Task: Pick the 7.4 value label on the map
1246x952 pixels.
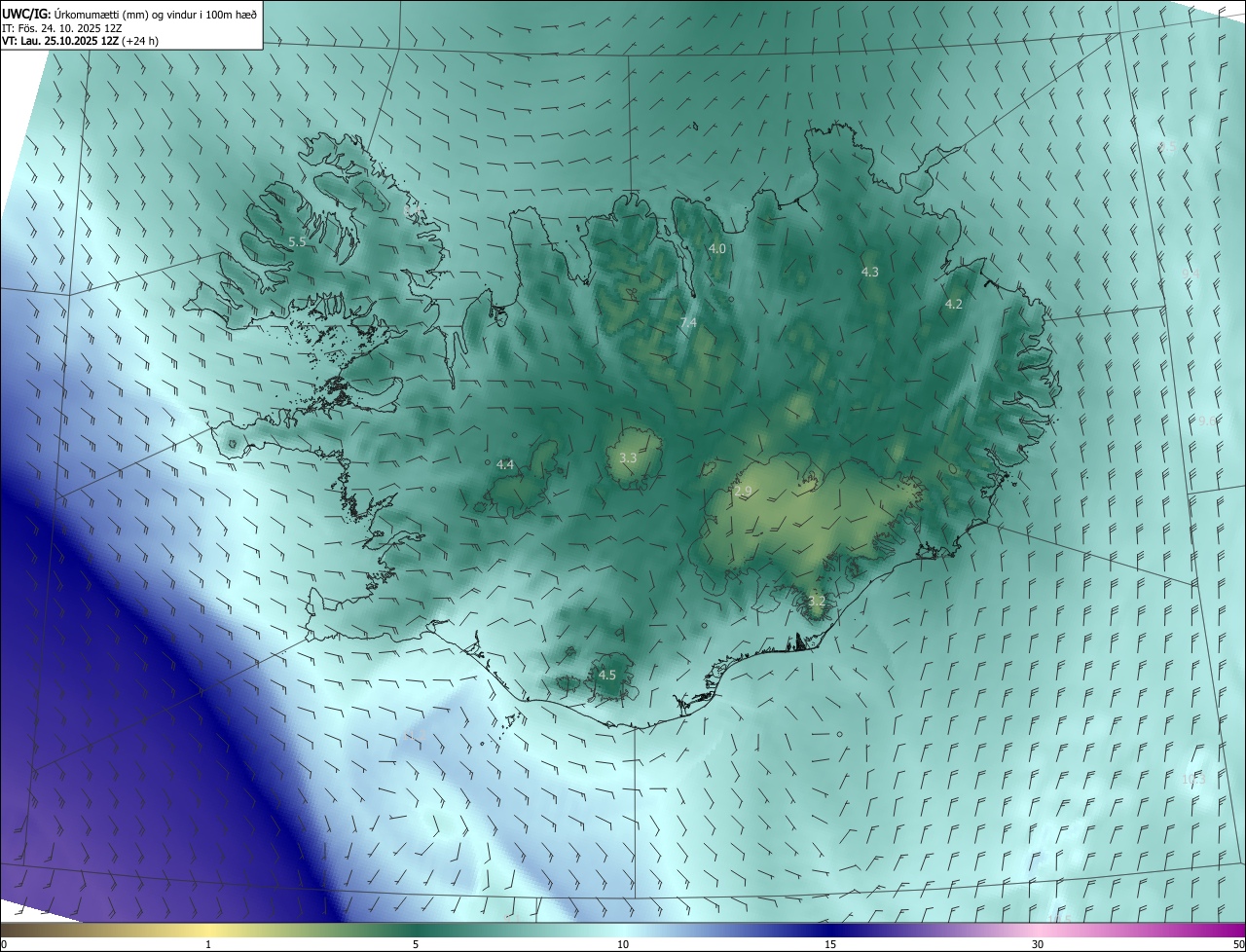Action: pyautogui.click(x=688, y=323)
